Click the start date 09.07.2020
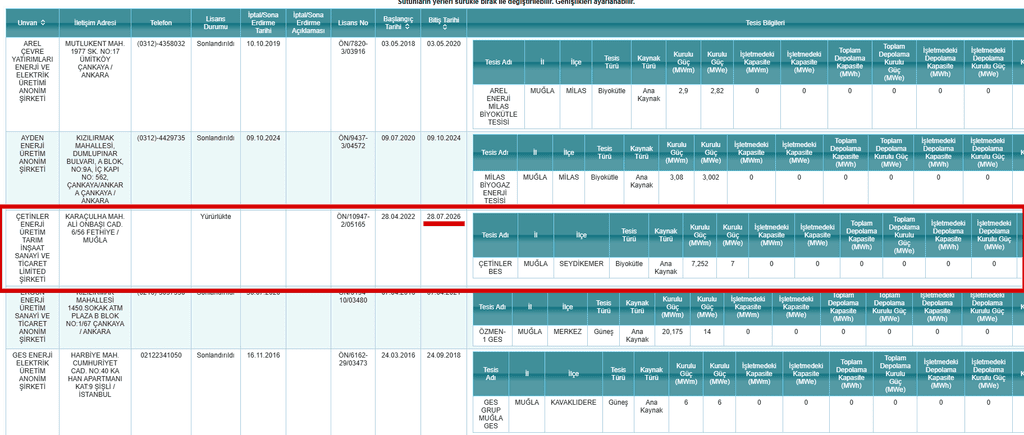Screen dimensions: 1024x435 coord(398,138)
